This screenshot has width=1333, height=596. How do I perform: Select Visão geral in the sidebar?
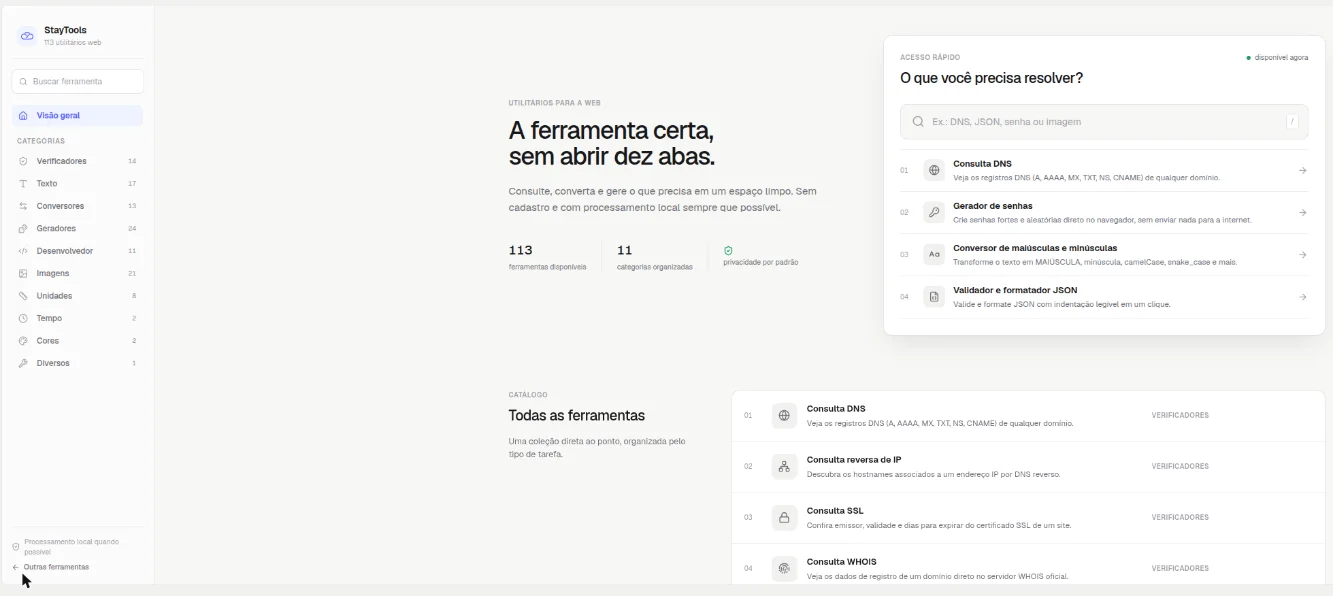(x=77, y=116)
